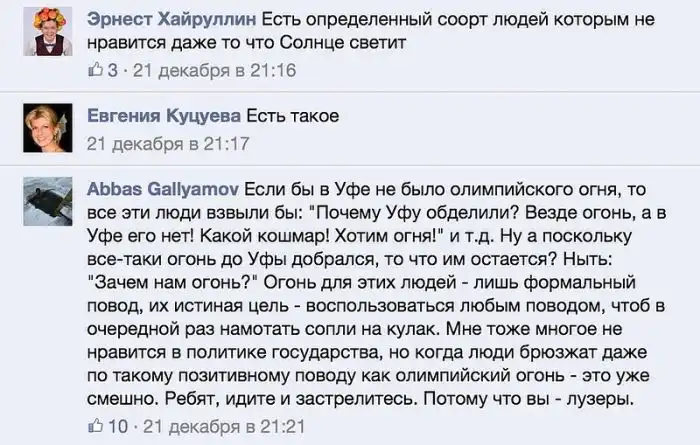View the 10 likes count on Abbas's comment
Image resolution: width=700 pixels, height=445 pixels.
pyautogui.click(x=117, y=425)
